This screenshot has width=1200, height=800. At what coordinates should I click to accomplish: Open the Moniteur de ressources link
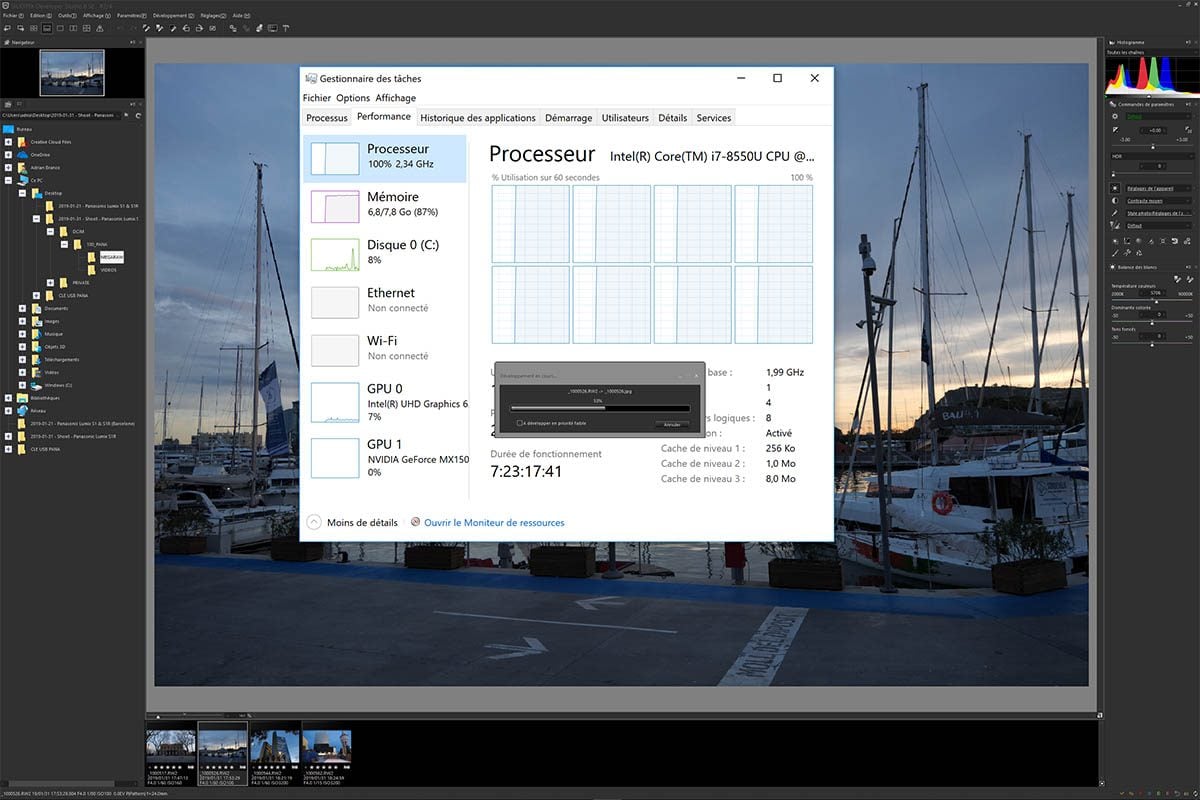[494, 522]
